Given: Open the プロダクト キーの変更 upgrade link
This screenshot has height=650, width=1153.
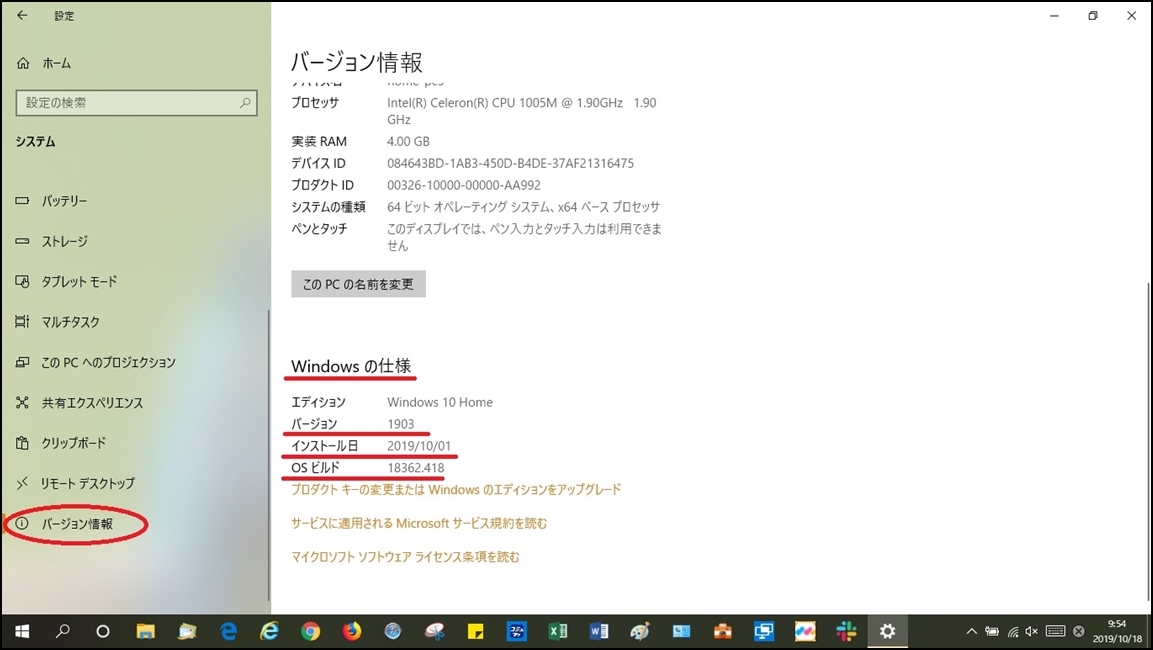Looking at the screenshot, I should coord(456,490).
